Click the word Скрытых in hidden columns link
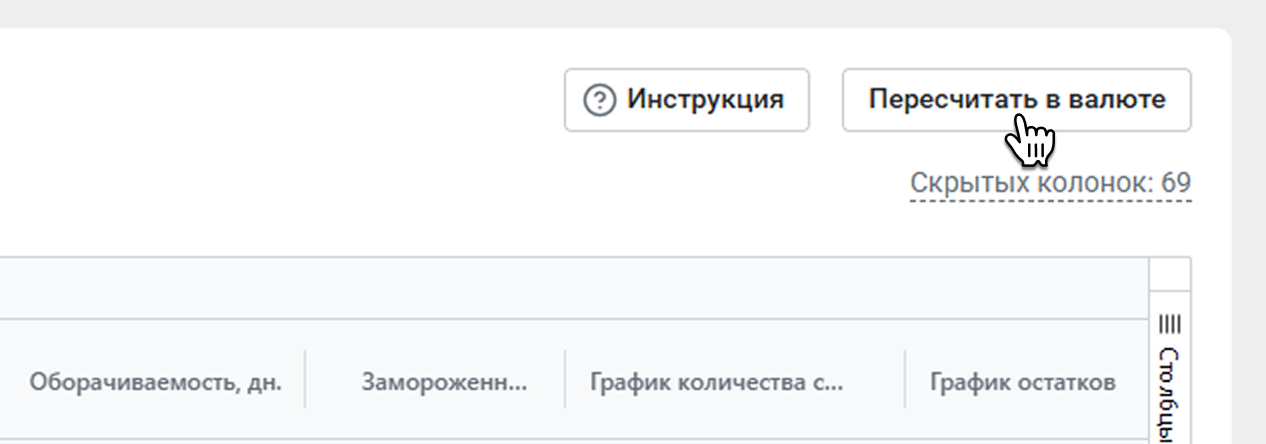The width and height of the screenshot is (1266, 444). pyautogui.click(x=956, y=184)
